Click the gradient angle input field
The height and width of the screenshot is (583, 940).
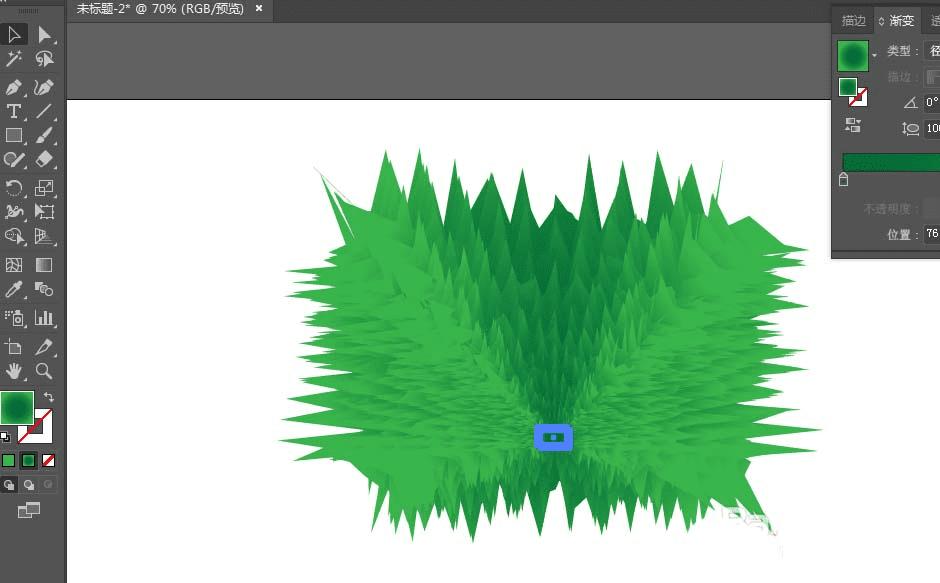pos(932,102)
